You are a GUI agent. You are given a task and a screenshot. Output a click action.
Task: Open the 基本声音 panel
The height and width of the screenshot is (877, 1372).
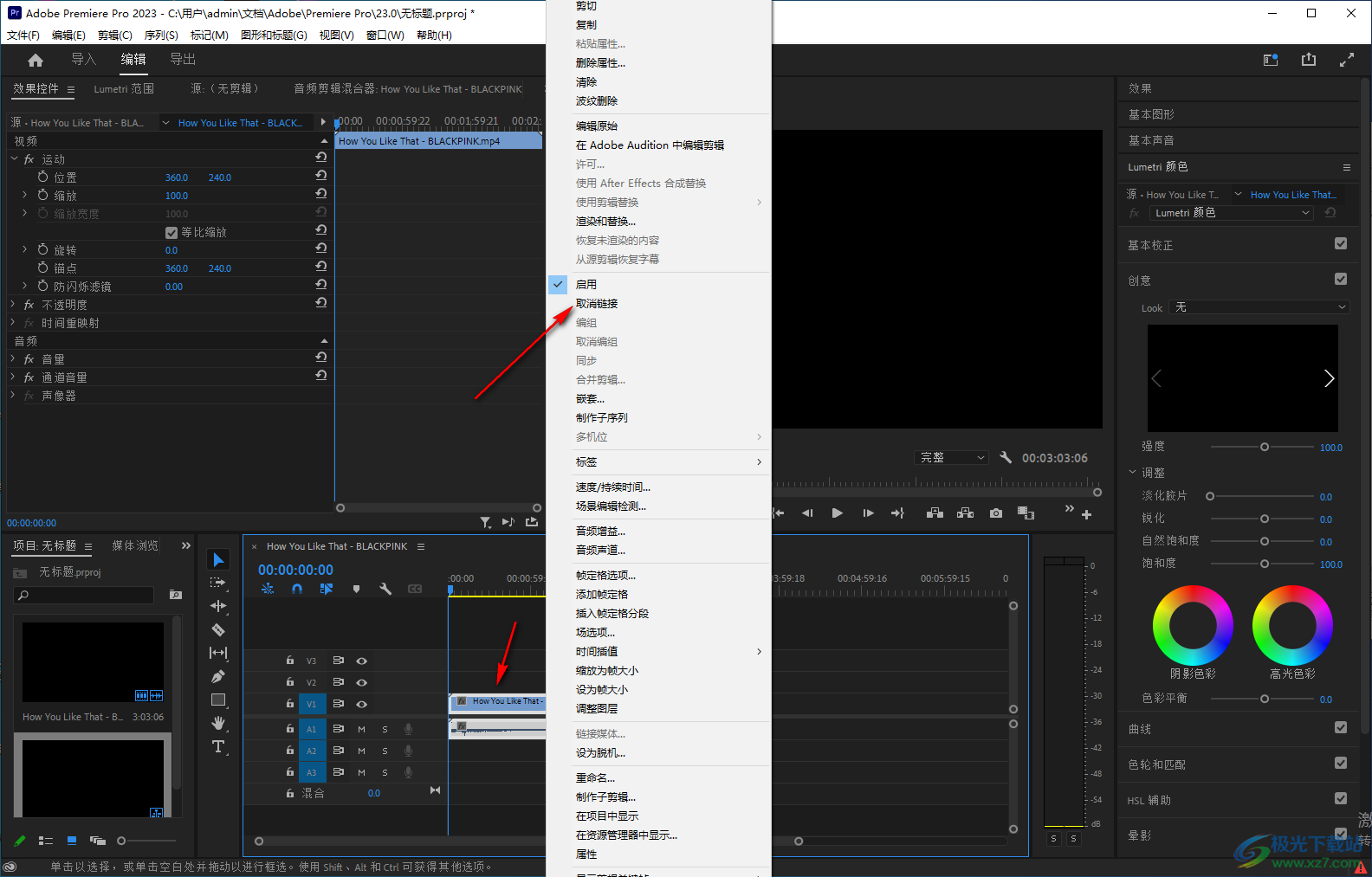point(1151,140)
